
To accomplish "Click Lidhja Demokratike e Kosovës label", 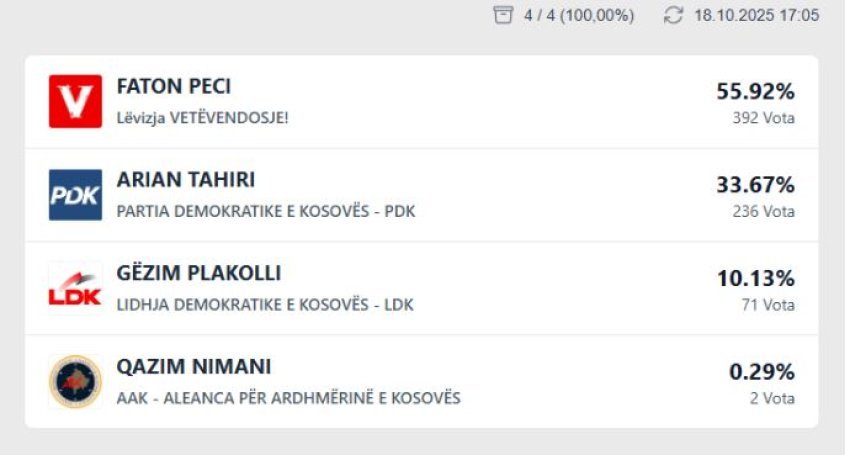I will pyautogui.click(x=265, y=304).
